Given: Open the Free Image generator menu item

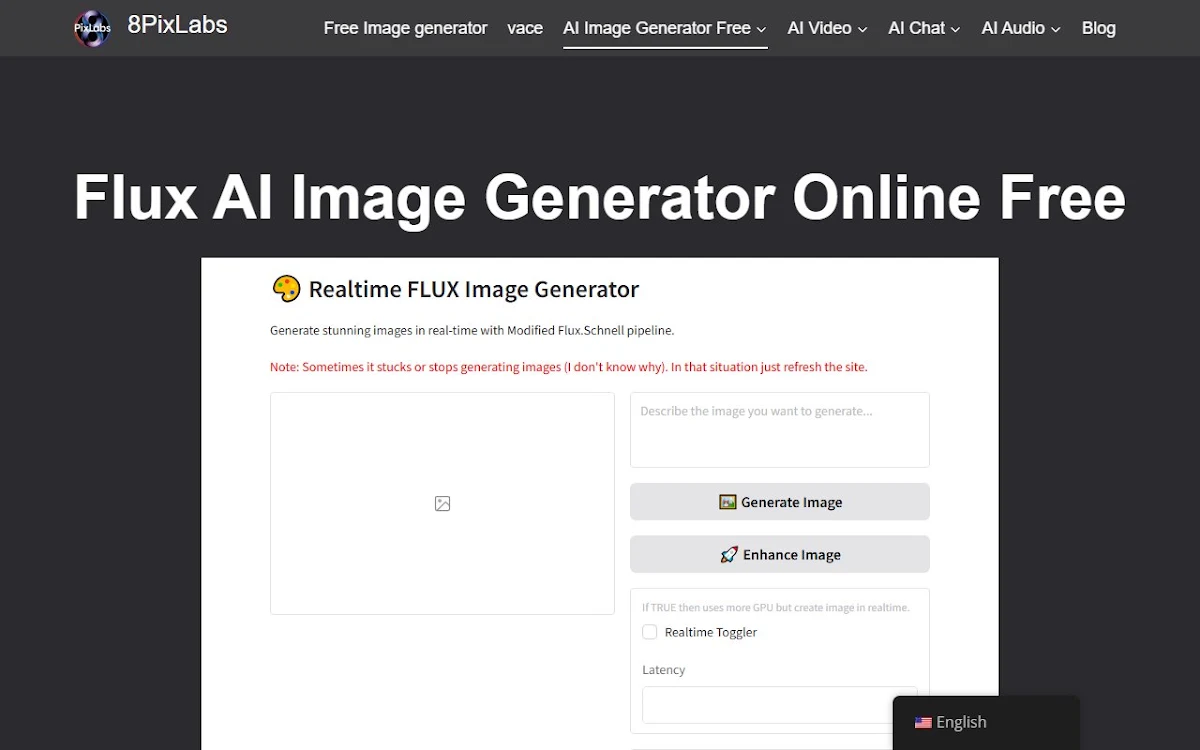Looking at the screenshot, I should click(405, 28).
